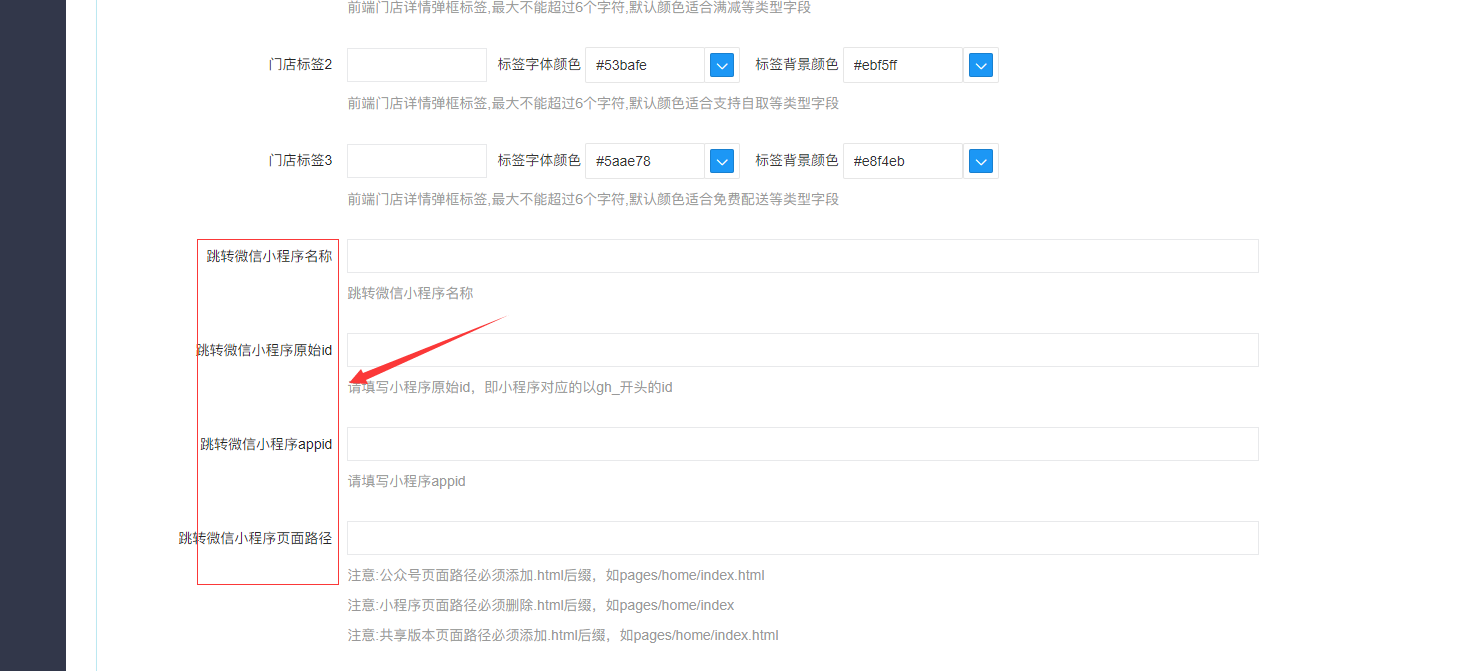The image size is (1465, 671).
Task: Focus the 跳转微信小程序名称 input field
Action: pos(802,256)
